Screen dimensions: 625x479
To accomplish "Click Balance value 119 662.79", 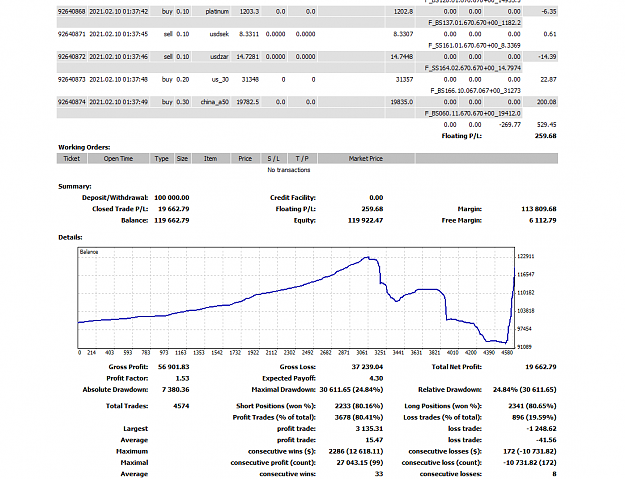I will click(172, 220).
